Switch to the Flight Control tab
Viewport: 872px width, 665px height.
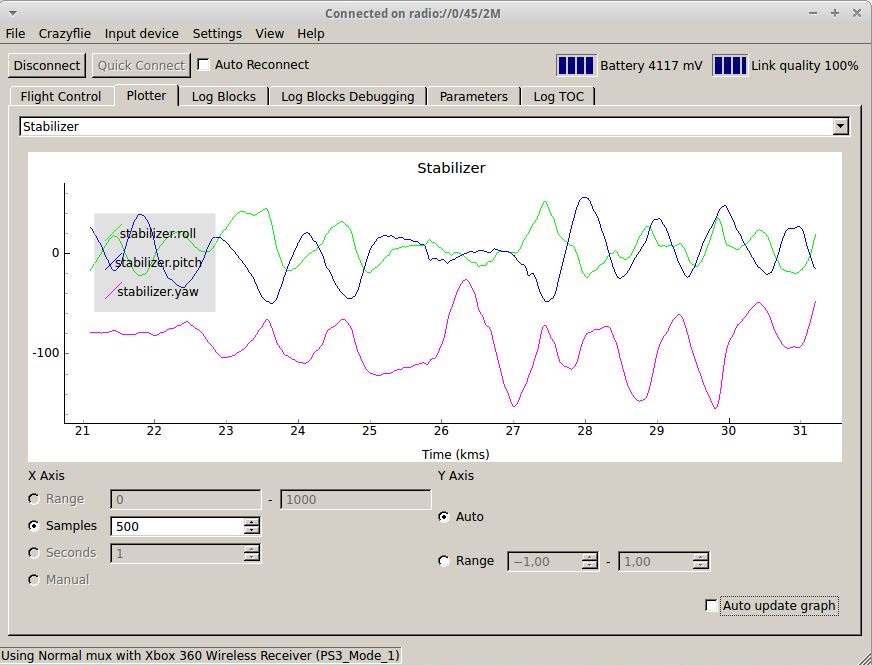61,97
